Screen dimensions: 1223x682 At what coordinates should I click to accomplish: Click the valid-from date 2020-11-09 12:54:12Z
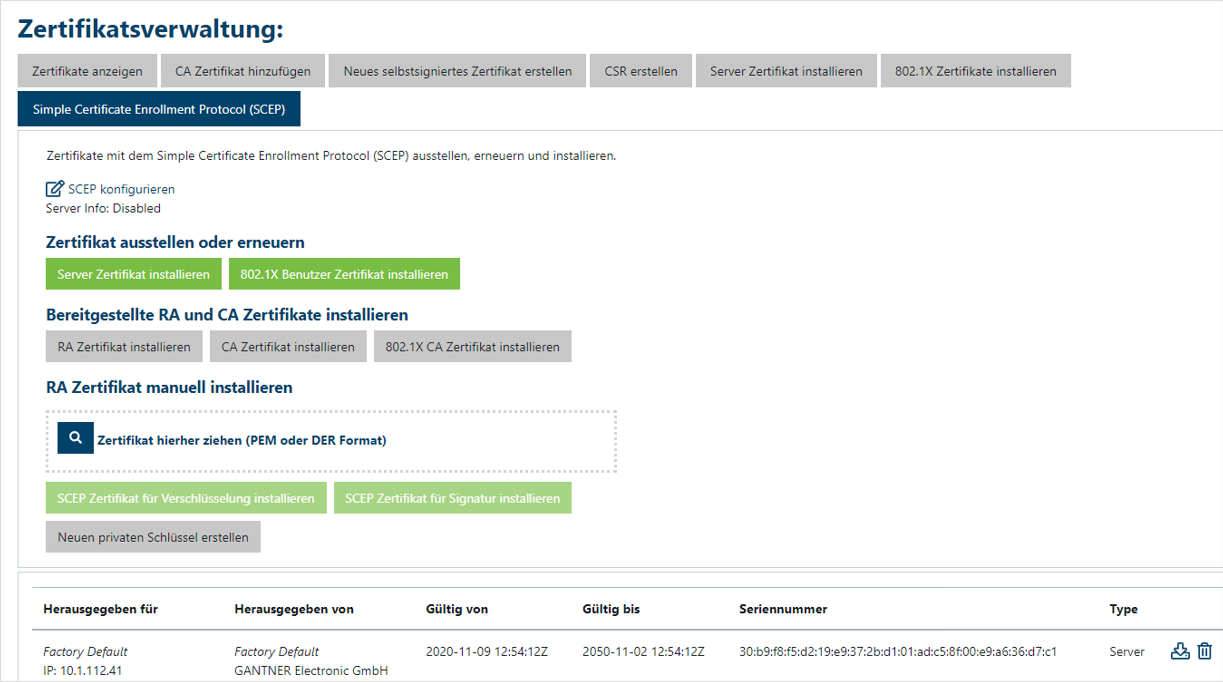pyautogui.click(x=487, y=652)
